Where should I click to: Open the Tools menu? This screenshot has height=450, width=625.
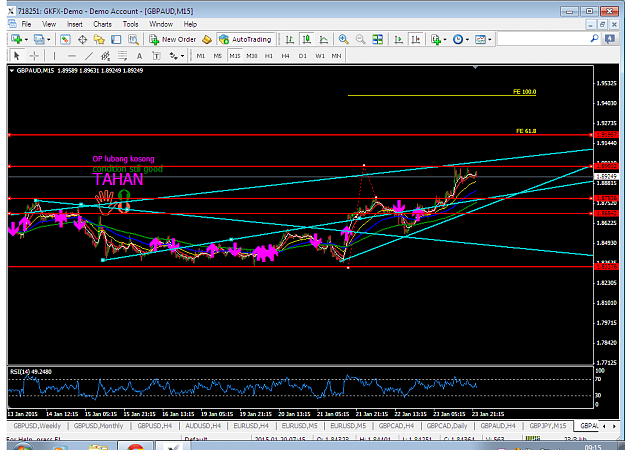(x=130, y=24)
